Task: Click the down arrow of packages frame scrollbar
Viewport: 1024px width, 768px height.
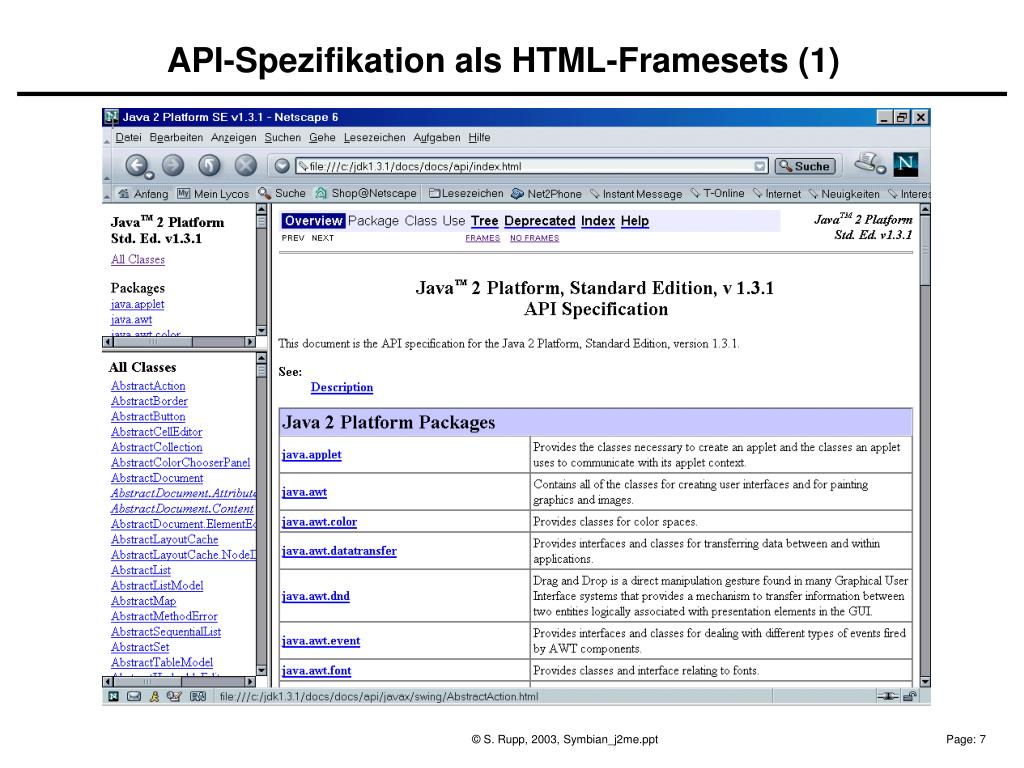Action: coord(262,330)
